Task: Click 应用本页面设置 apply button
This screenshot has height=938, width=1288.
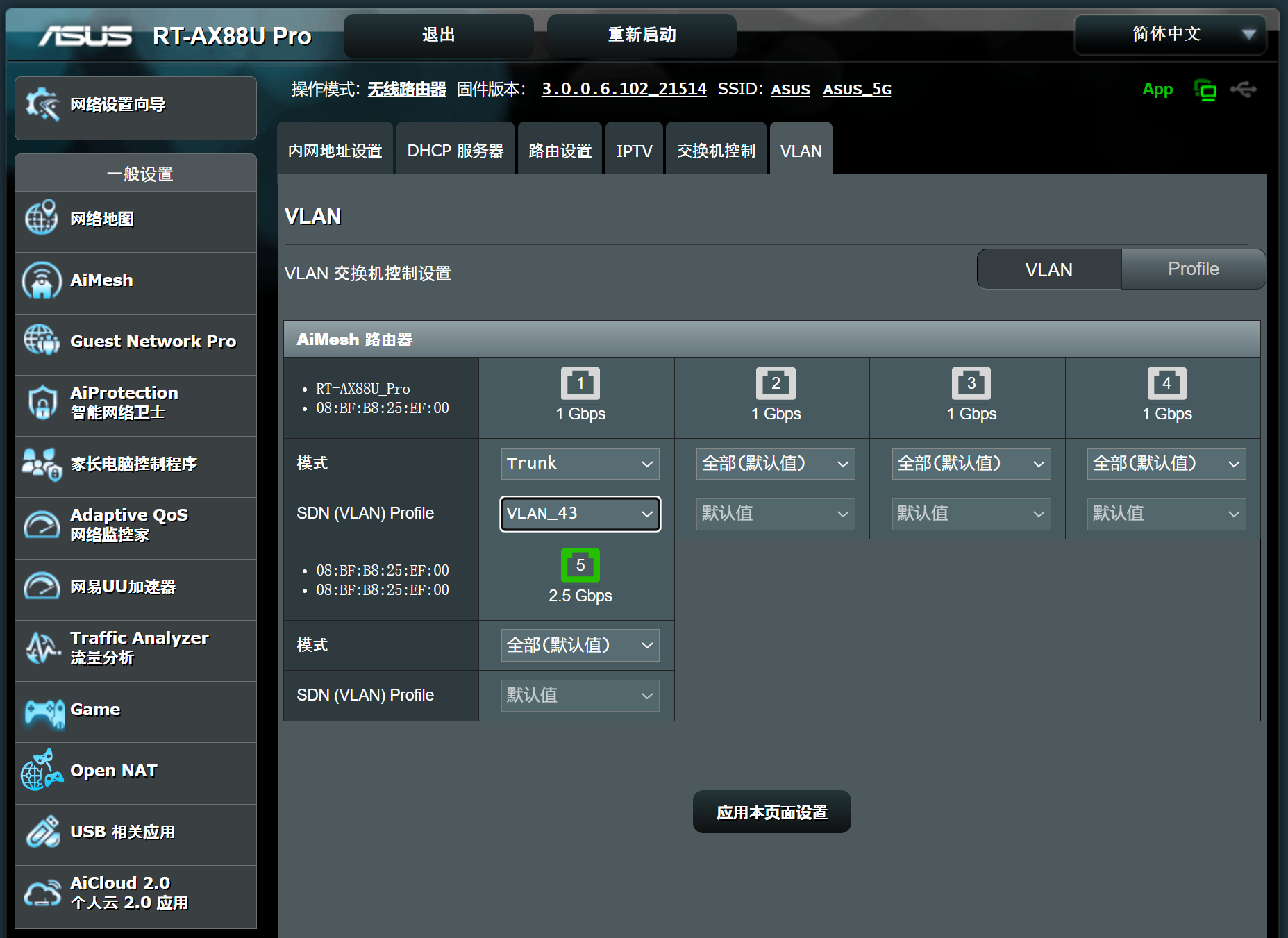Action: pos(772,812)
